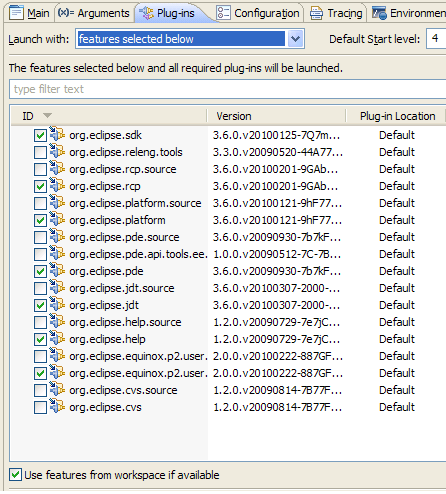Select the feature icon of org.eclipse.help

click(57, 338)
